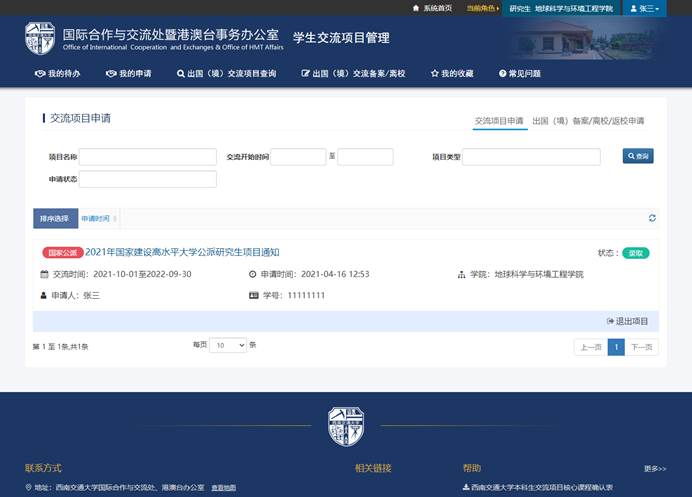This screenshot has height=497, width=692.
Task: Click the 退出项目 button
Action: click(627, 321)
